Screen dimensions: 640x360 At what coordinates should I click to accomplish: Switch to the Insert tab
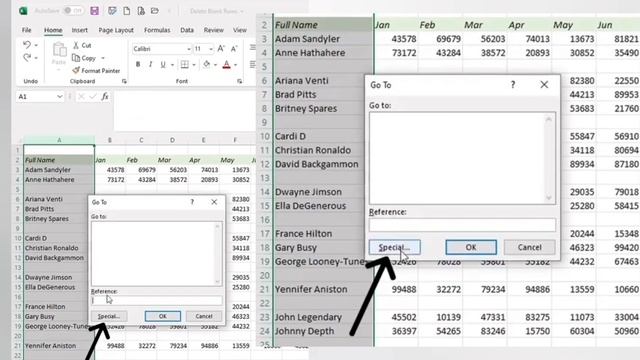click(x=80, y=30)
